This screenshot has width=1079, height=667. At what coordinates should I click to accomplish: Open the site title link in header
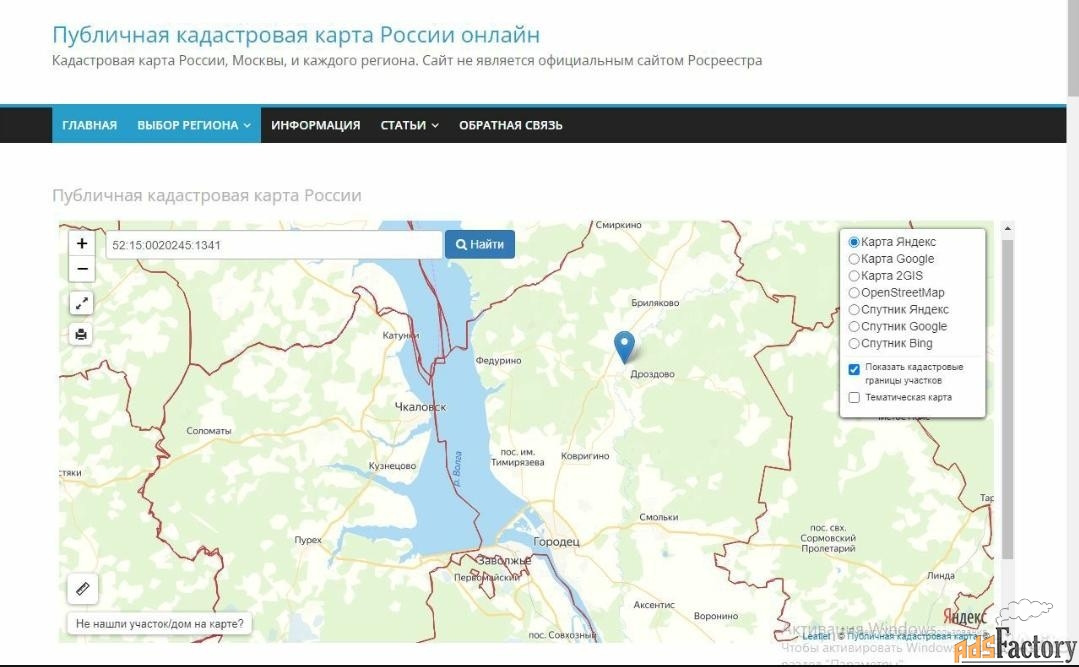click(x=295, y=35)
